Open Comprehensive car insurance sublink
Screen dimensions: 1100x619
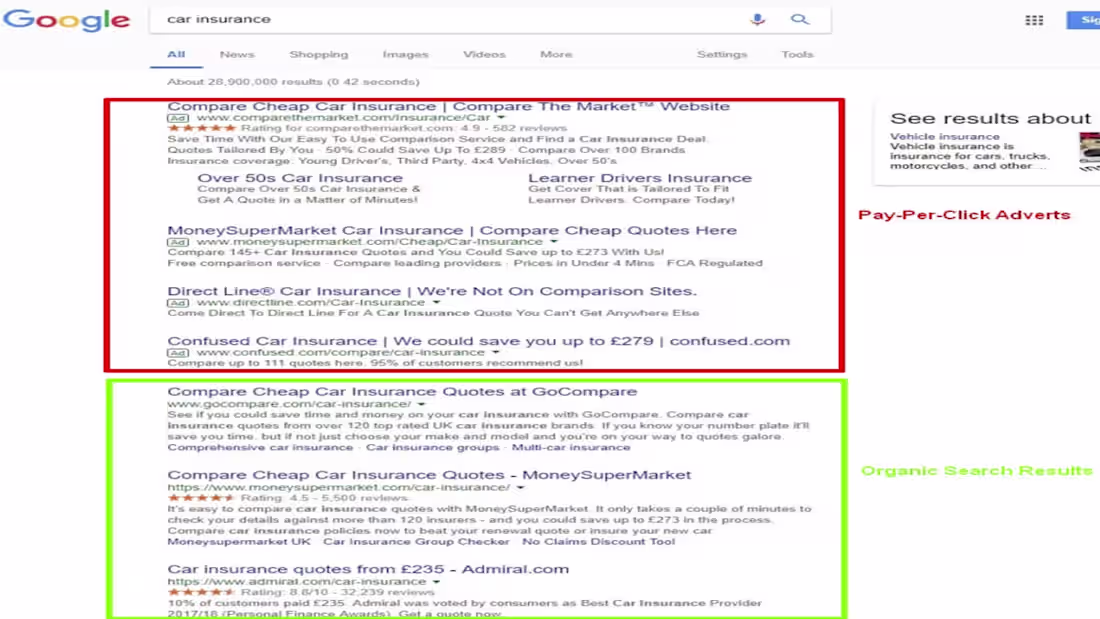(x=260, y=448)
